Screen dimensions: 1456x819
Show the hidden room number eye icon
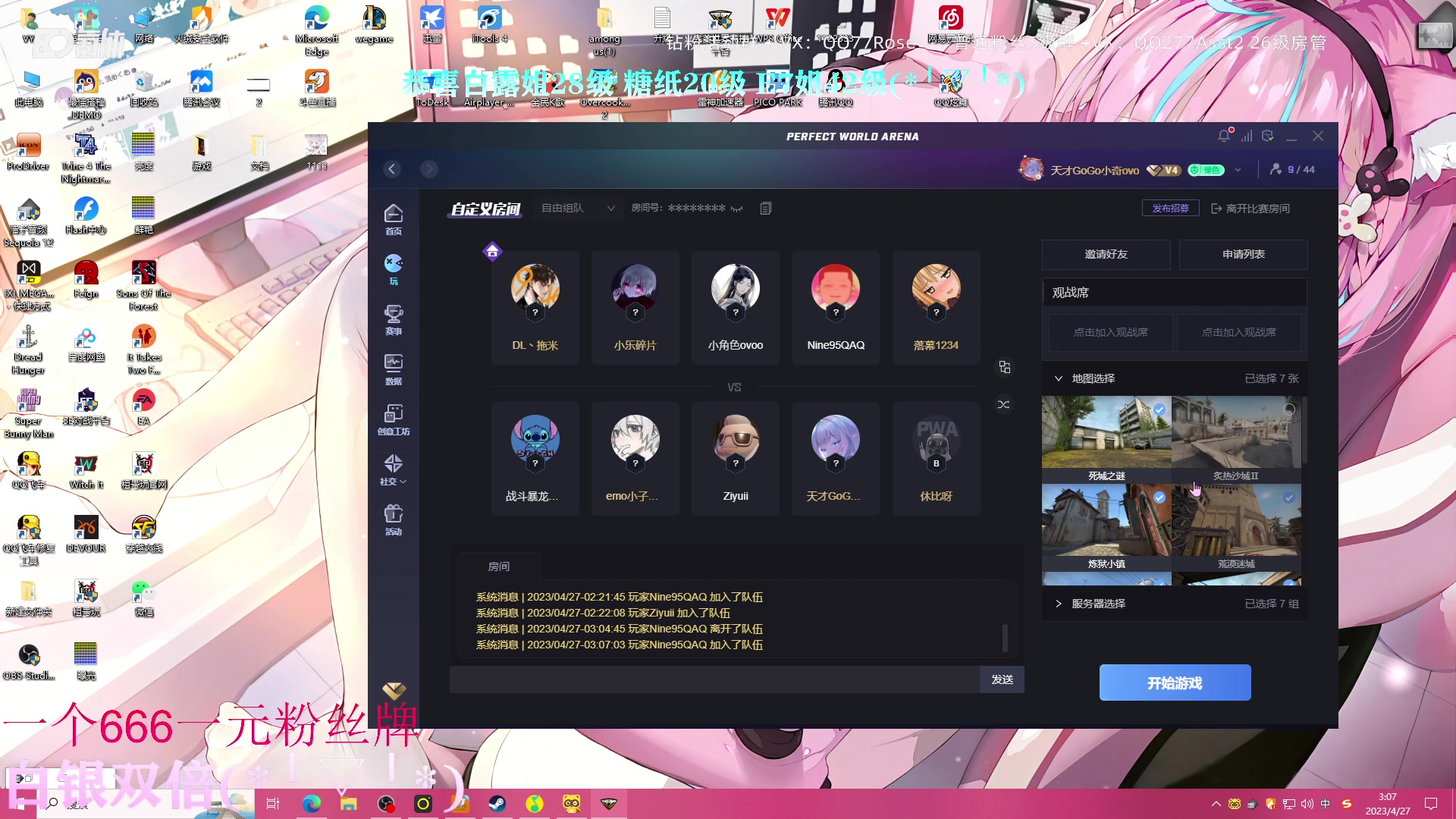[x=737, y=209]
